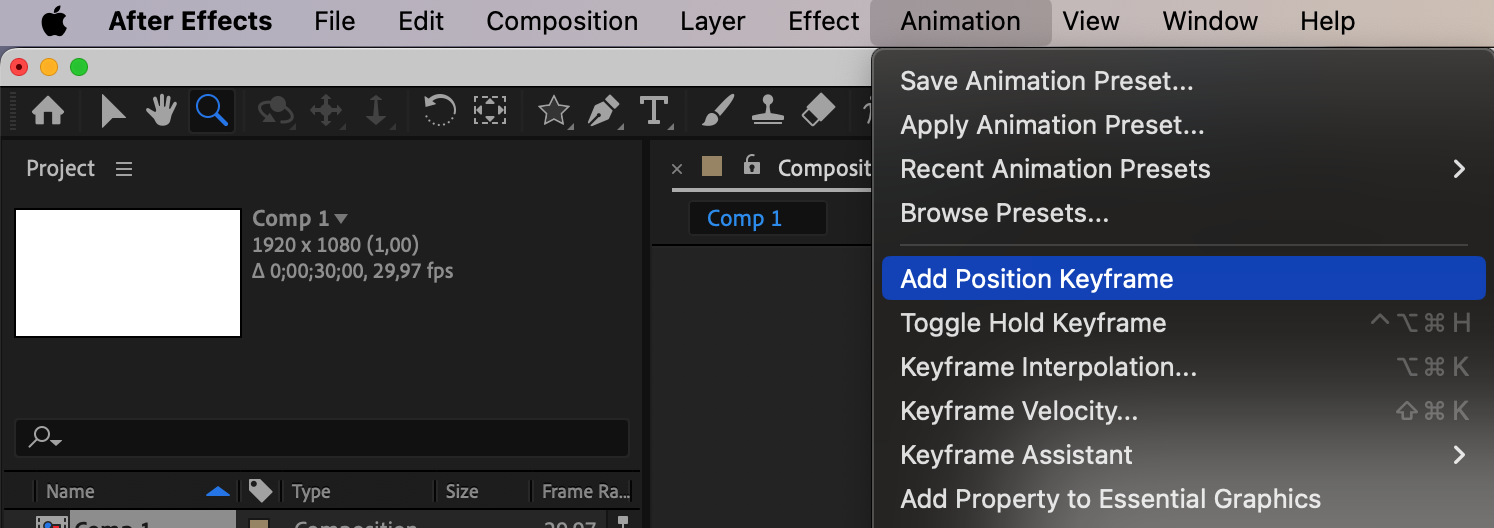Open the Composition menu
The width and height of the screenshot is (1494, 528).
coord(562,21)
